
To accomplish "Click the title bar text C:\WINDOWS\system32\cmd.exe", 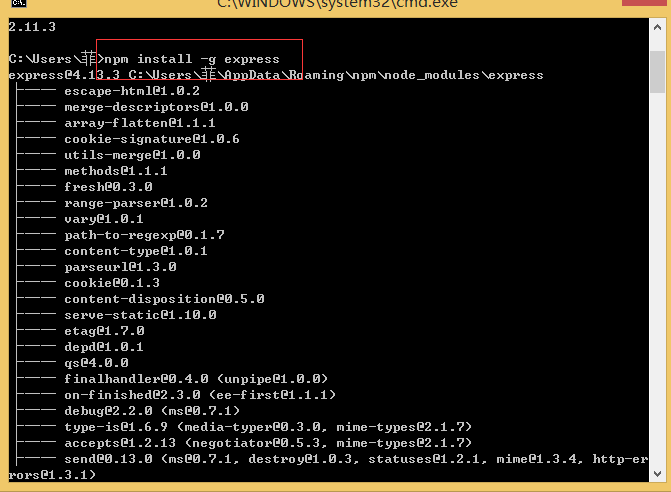I will tap(337, 4).
